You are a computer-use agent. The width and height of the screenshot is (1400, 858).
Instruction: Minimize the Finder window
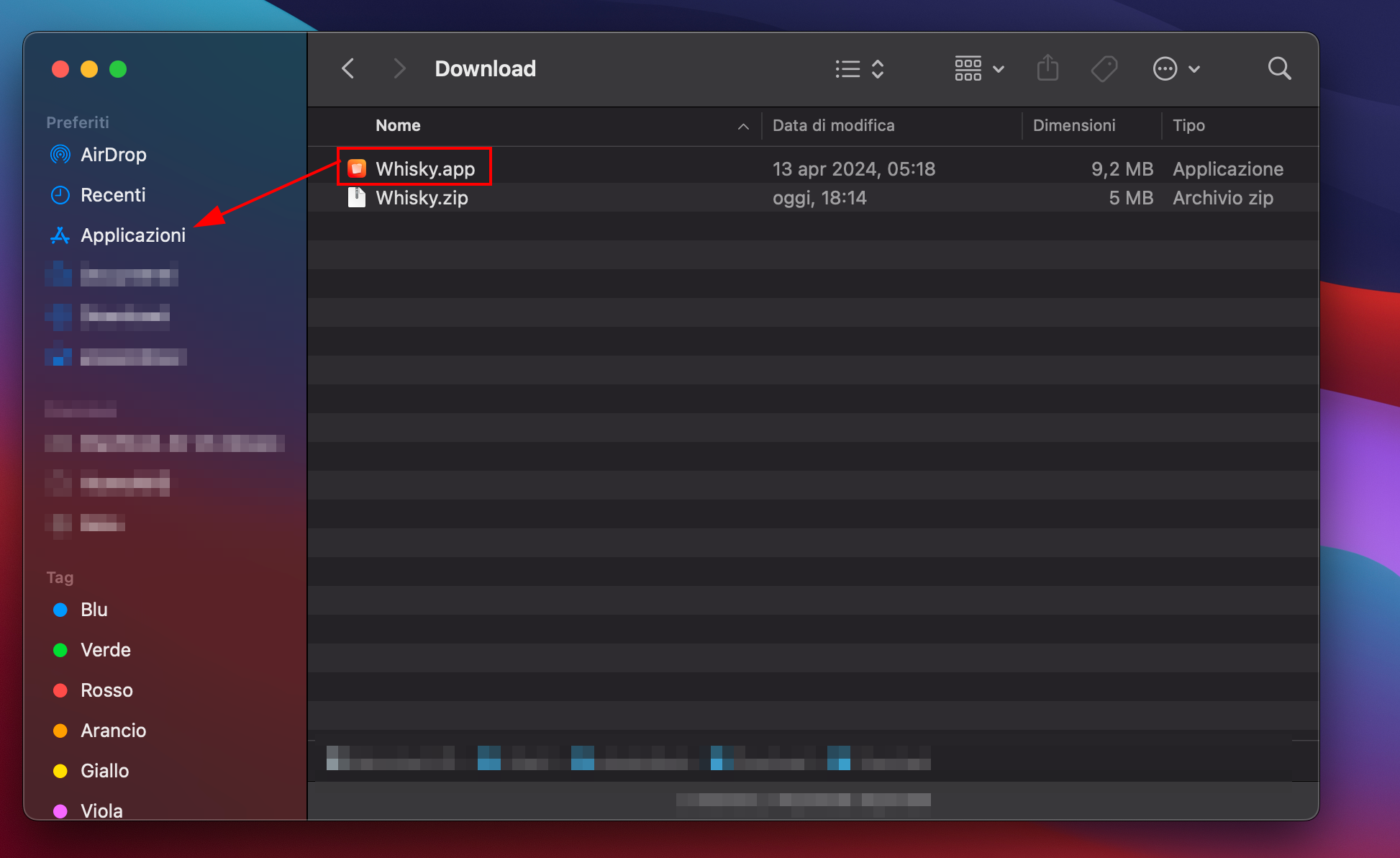coord(89,69)
